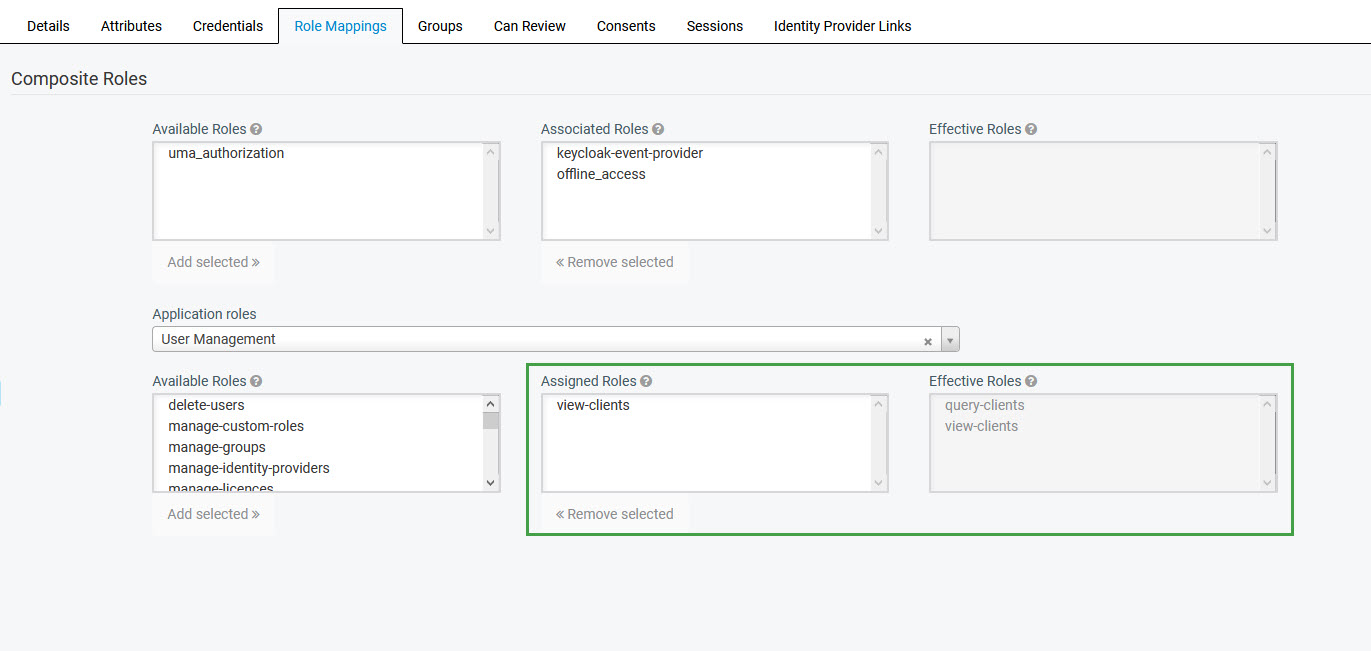Screen dimensions: 1371x651
Task: Select keycloak-event-provider in Associated Roles
Action: pyautogui.click(x=630, y=153)
